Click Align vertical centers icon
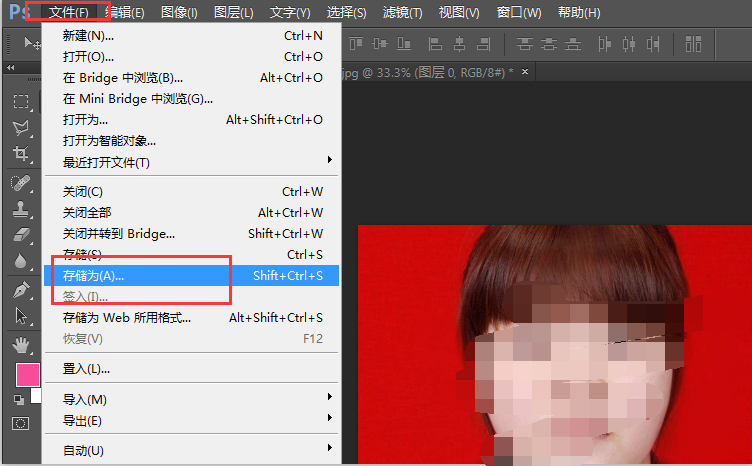The width and height of the screenshot is (752, 466). pyautogui.click(x=380, y=44)
